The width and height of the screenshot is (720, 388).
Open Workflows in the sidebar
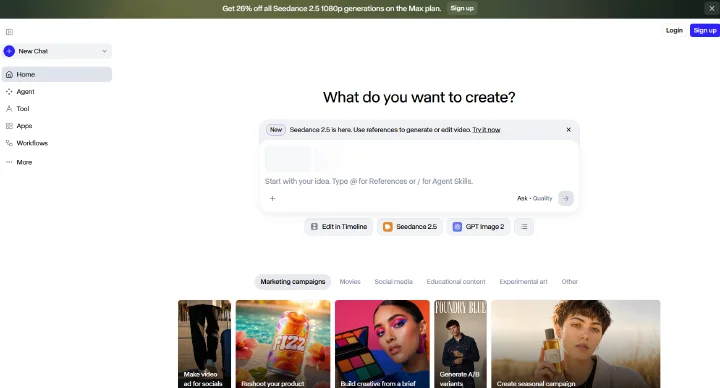pos(57,143)
